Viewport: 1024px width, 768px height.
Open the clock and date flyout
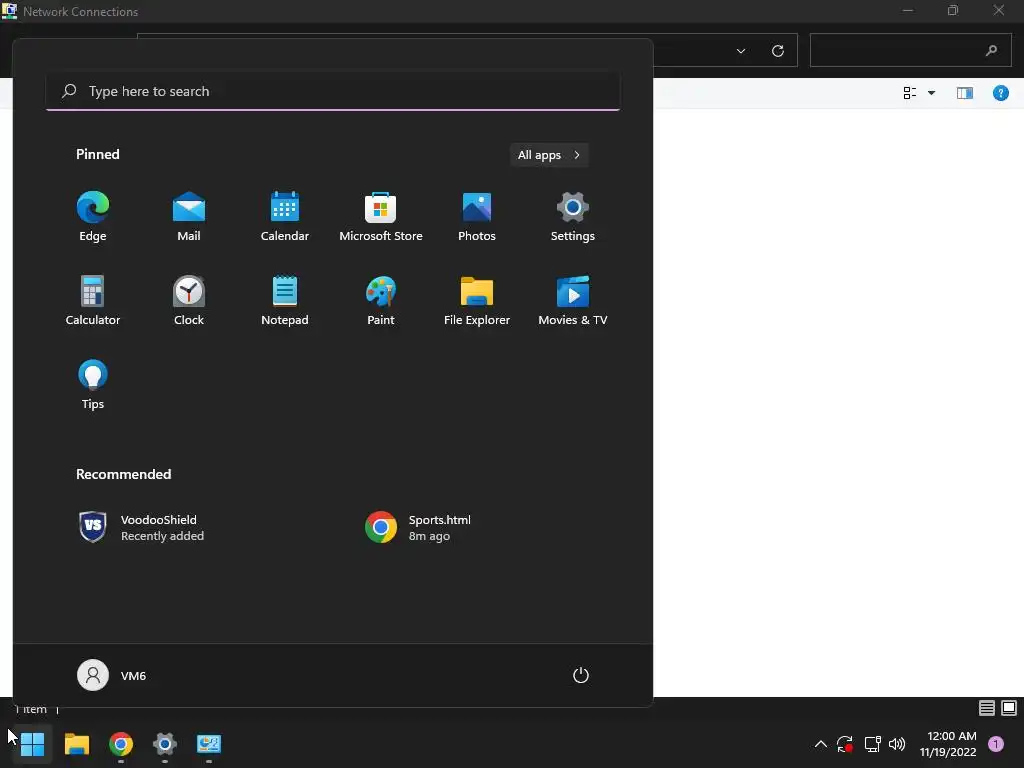(x=948, y=744)
